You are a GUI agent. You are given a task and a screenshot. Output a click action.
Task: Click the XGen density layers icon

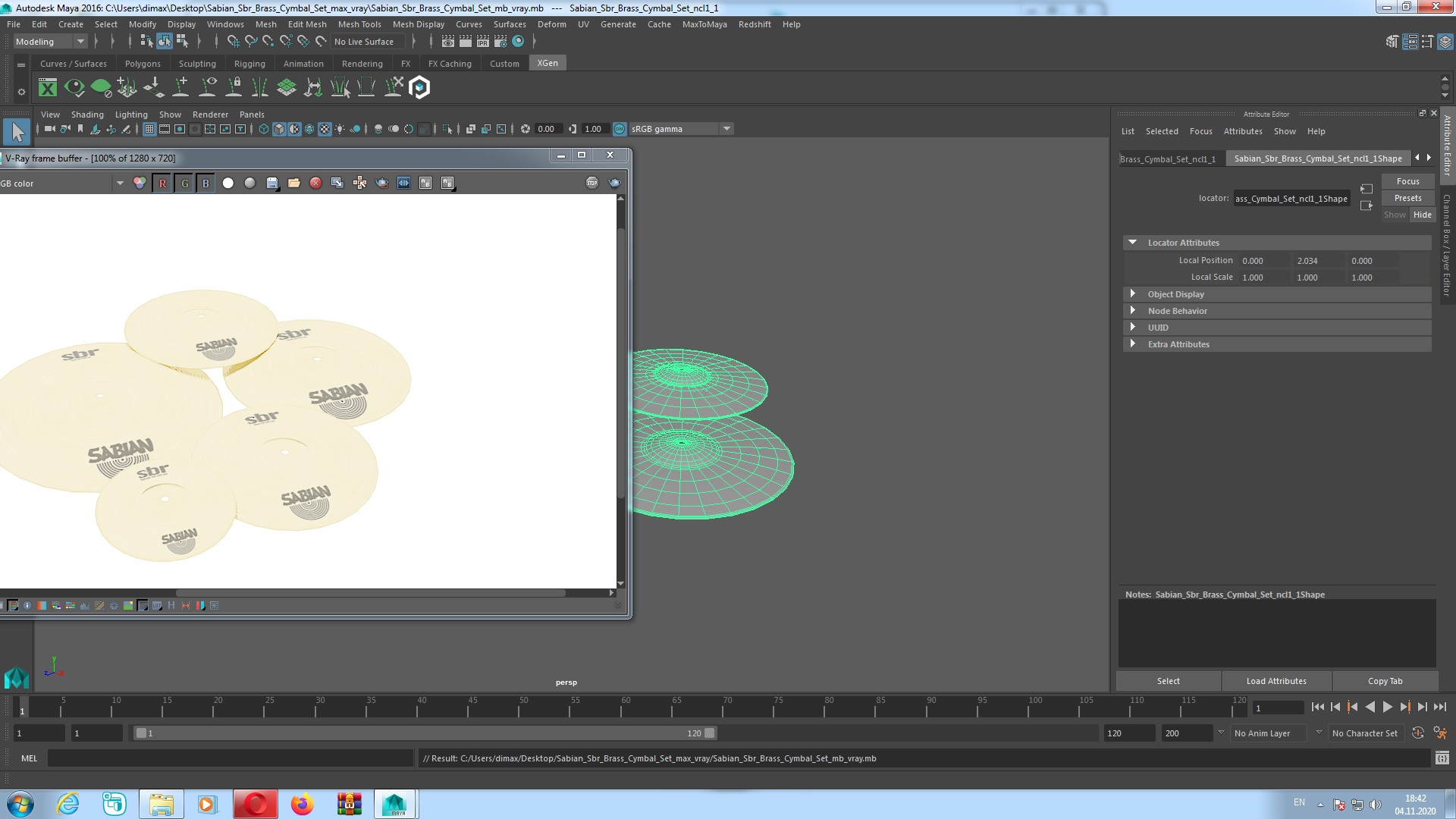click(287, 88)
